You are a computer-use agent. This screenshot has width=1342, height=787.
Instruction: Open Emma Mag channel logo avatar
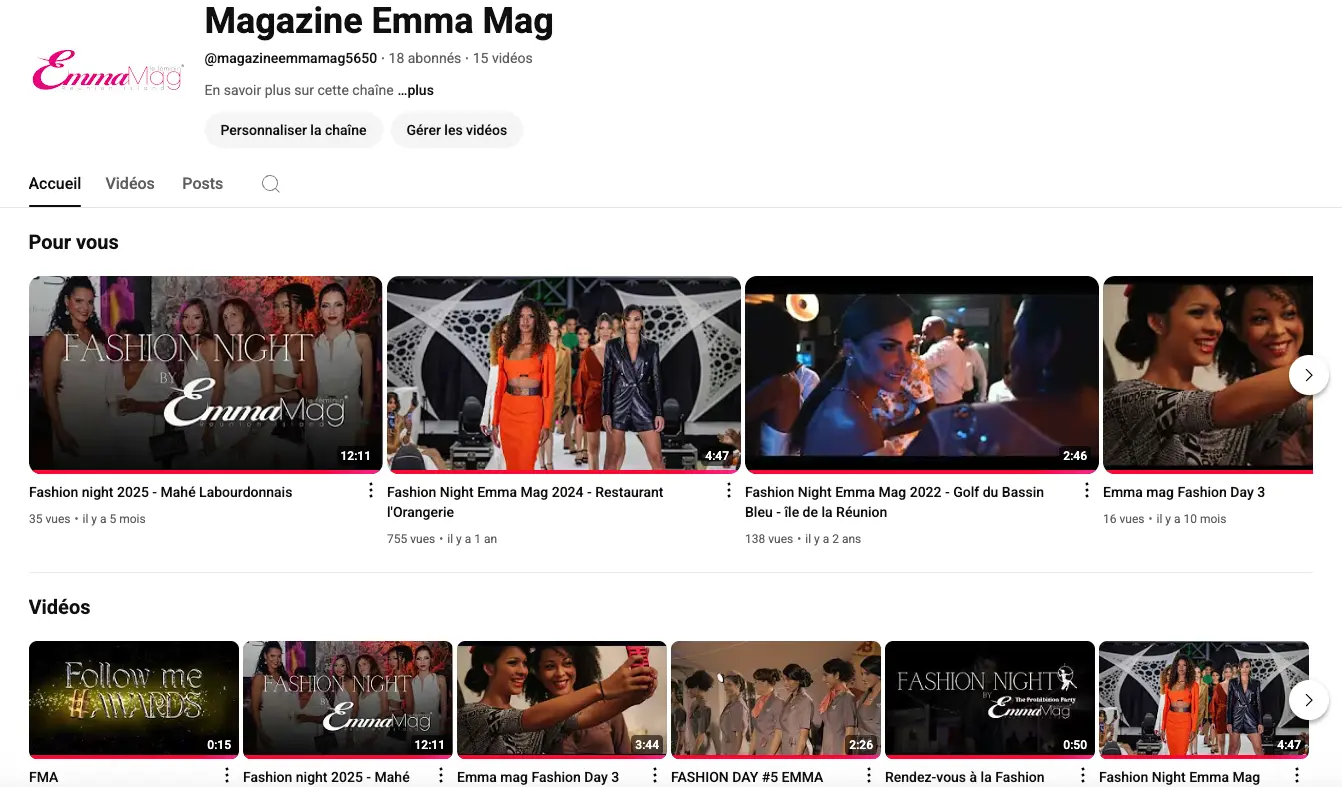click(108, 73)
